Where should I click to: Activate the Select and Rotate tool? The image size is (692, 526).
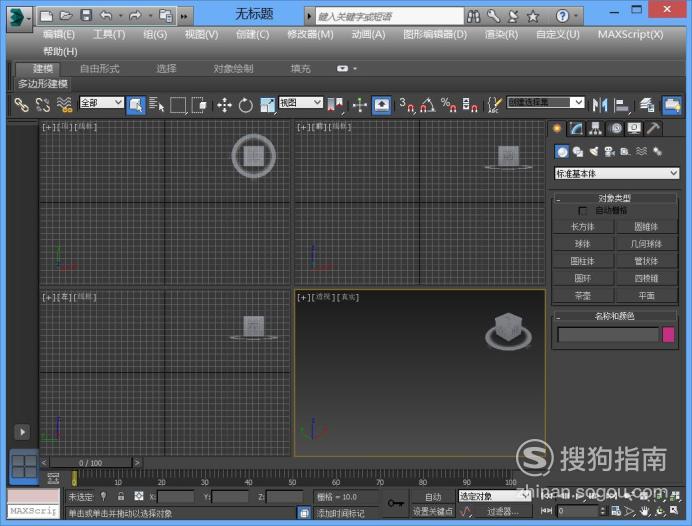(245, 105)
